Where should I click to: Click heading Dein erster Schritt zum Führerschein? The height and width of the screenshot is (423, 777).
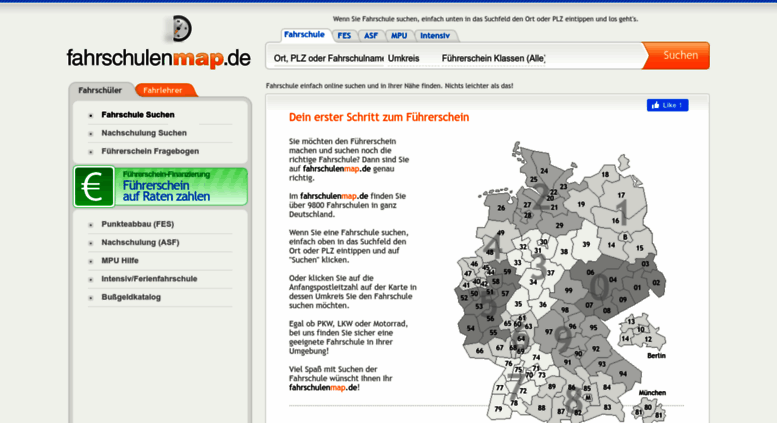(379, 117)
